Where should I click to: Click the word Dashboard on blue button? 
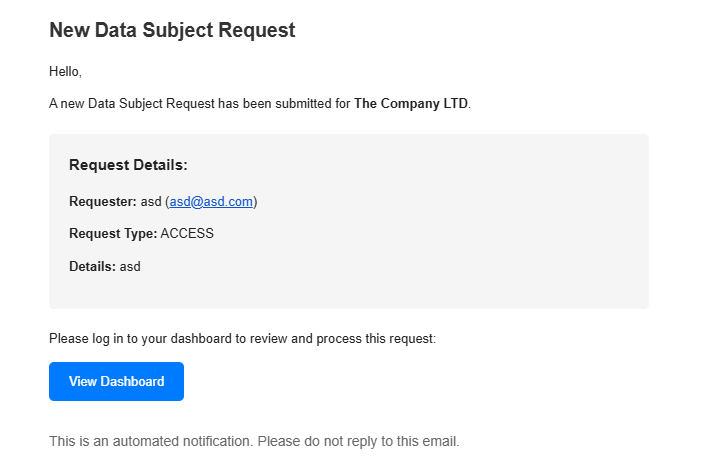(x=132, y=382)
